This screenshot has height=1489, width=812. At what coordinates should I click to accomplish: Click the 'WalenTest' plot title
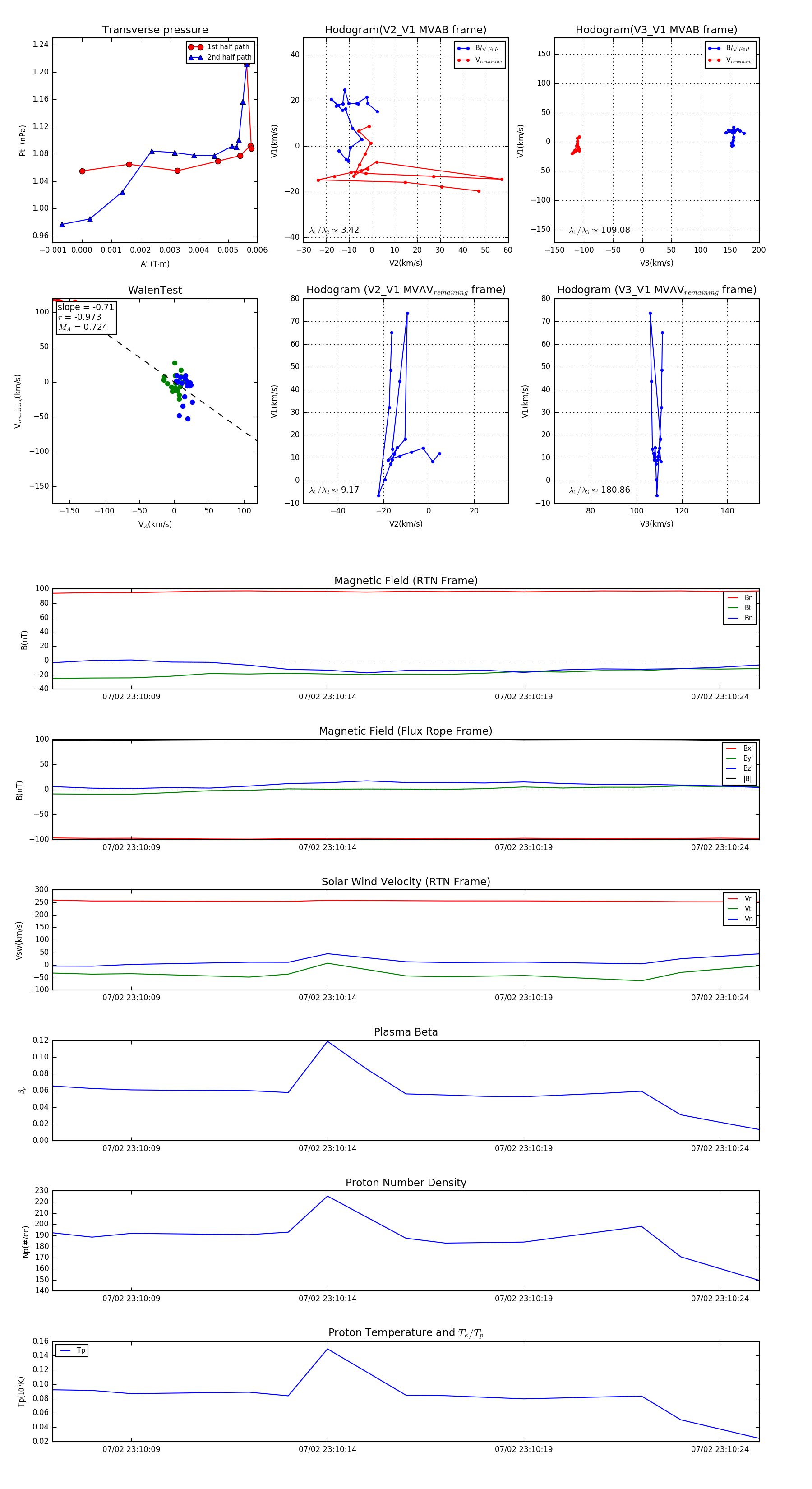click(155, 290)
